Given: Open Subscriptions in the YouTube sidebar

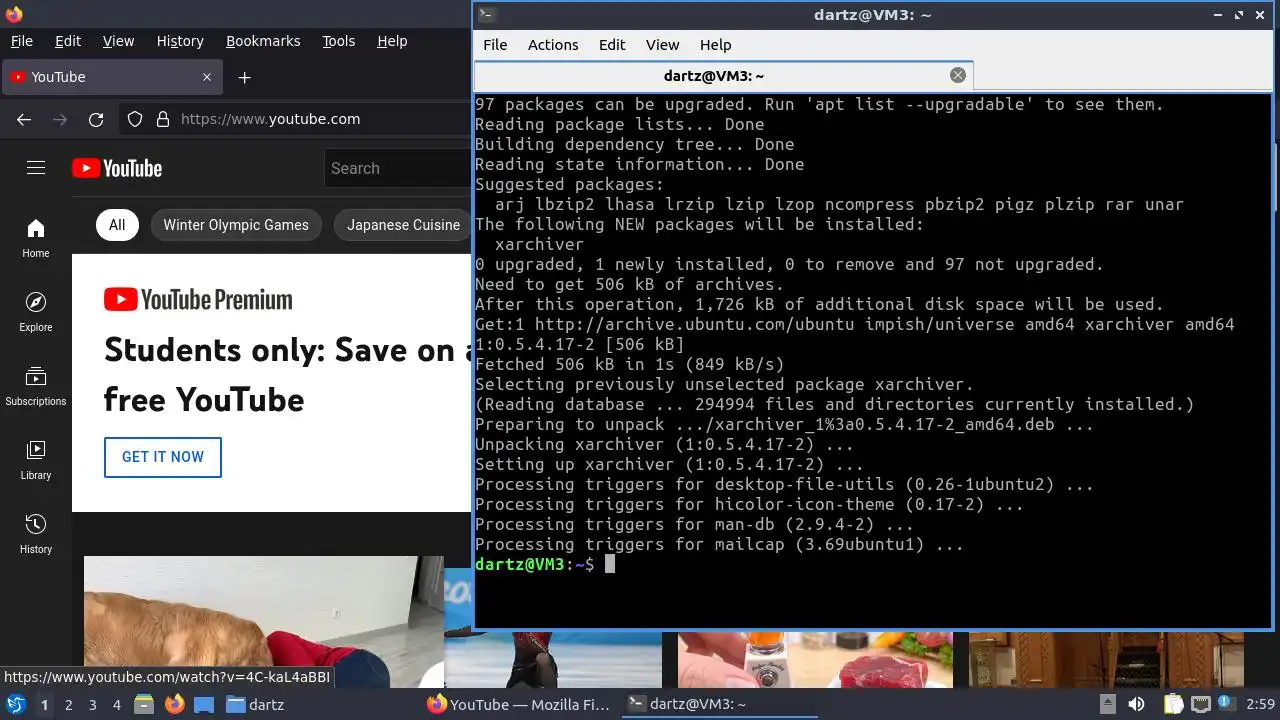Looking at the screenshot, I should tap(36, 387).
